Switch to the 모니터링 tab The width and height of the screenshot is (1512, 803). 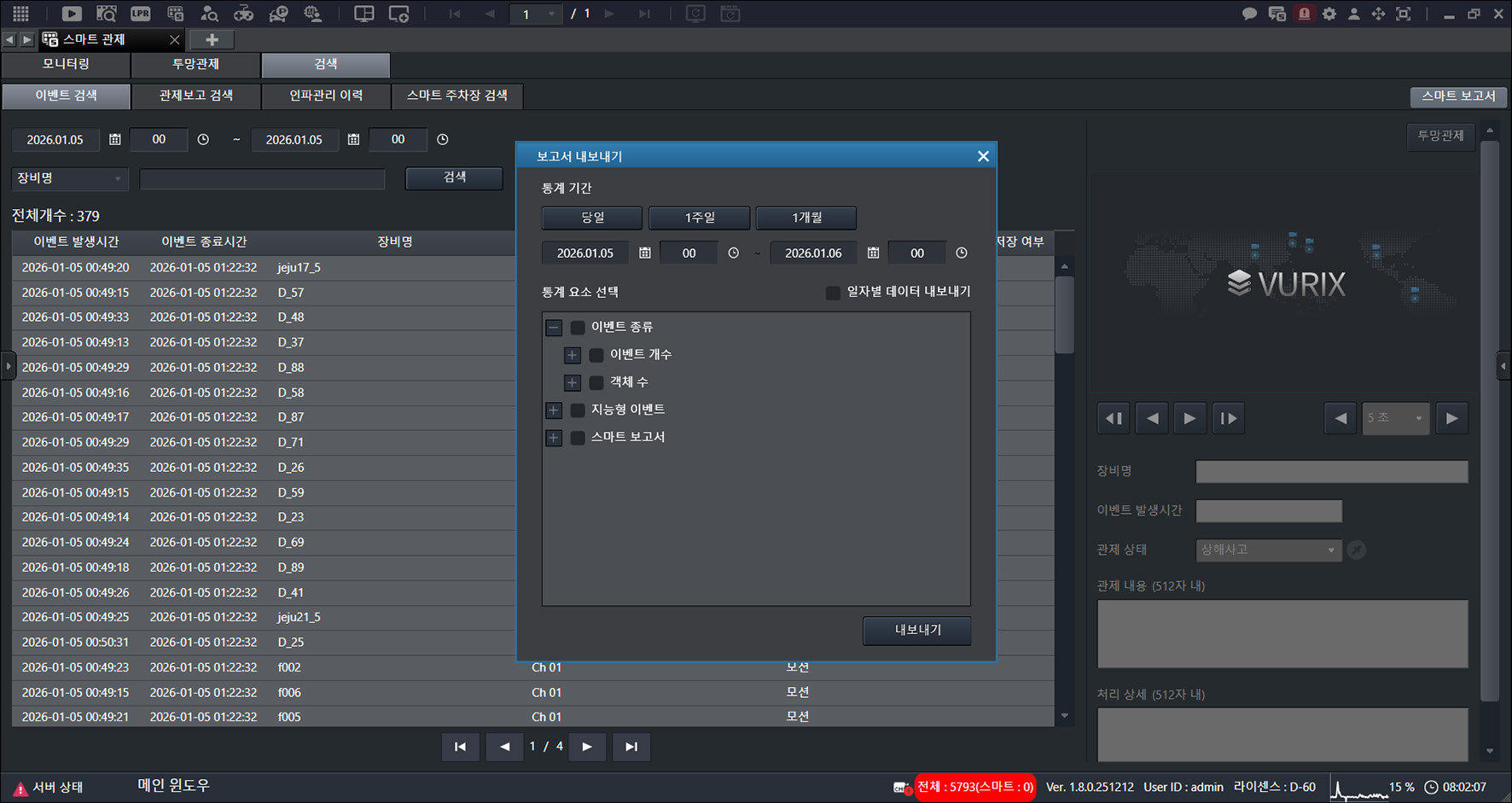[66, 64]
